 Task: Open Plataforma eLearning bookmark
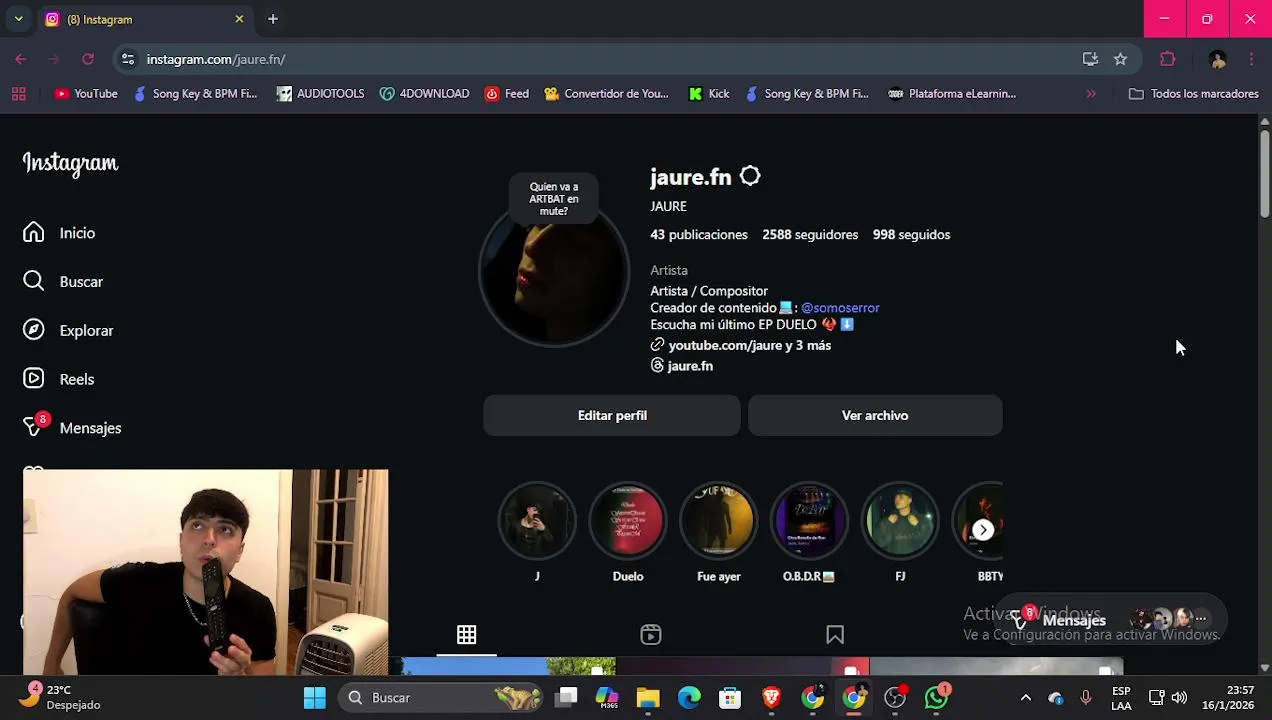952,94
